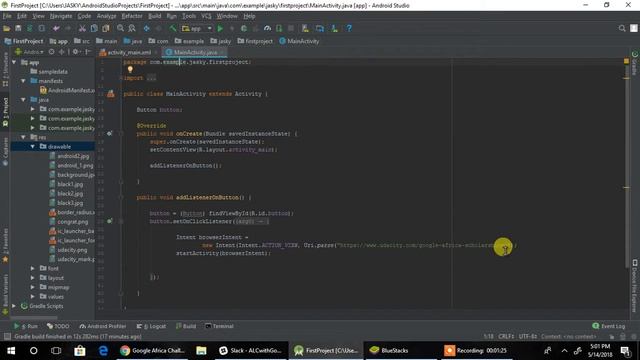Open the Event Log button
The height and width of the screenshot is (360, 640).
tap(609, 326)
